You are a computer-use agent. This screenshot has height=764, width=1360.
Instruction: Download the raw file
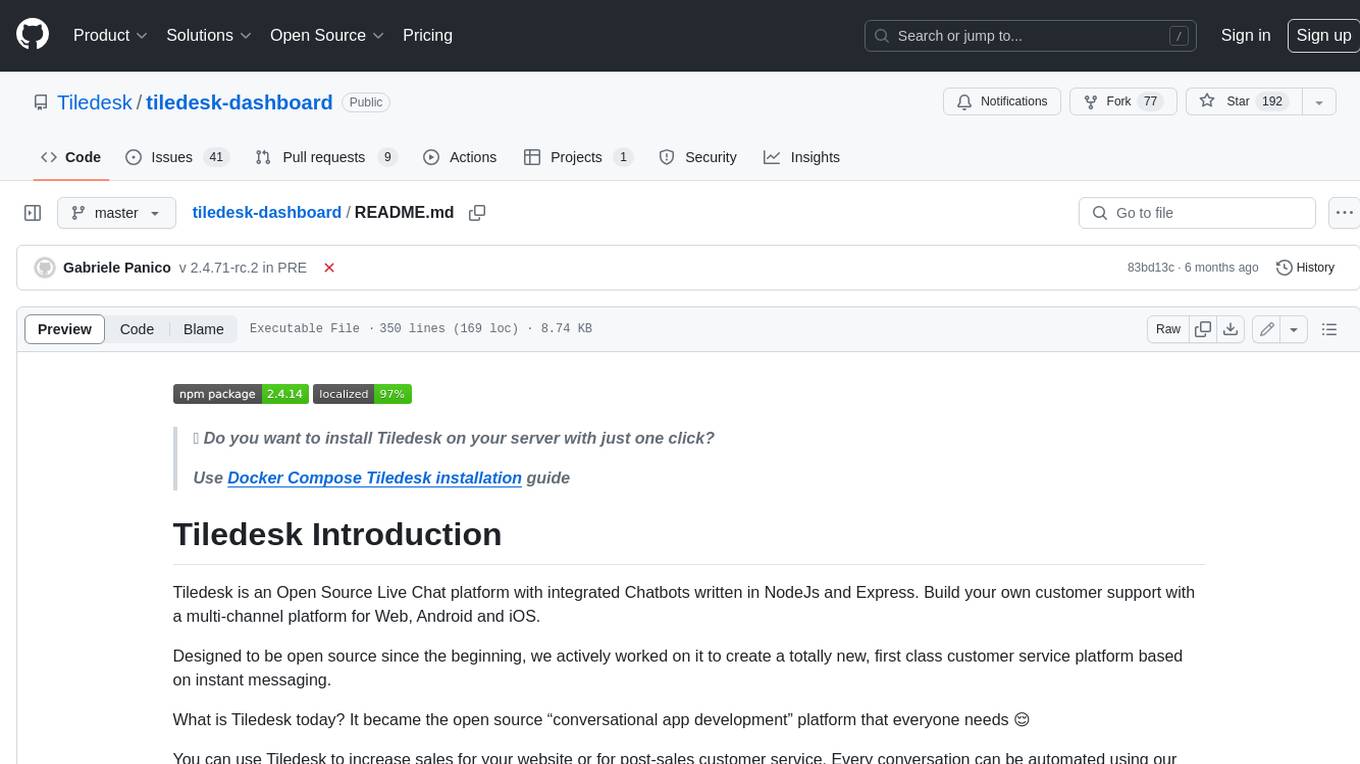pyautogui.click(x=1231, y=329)
